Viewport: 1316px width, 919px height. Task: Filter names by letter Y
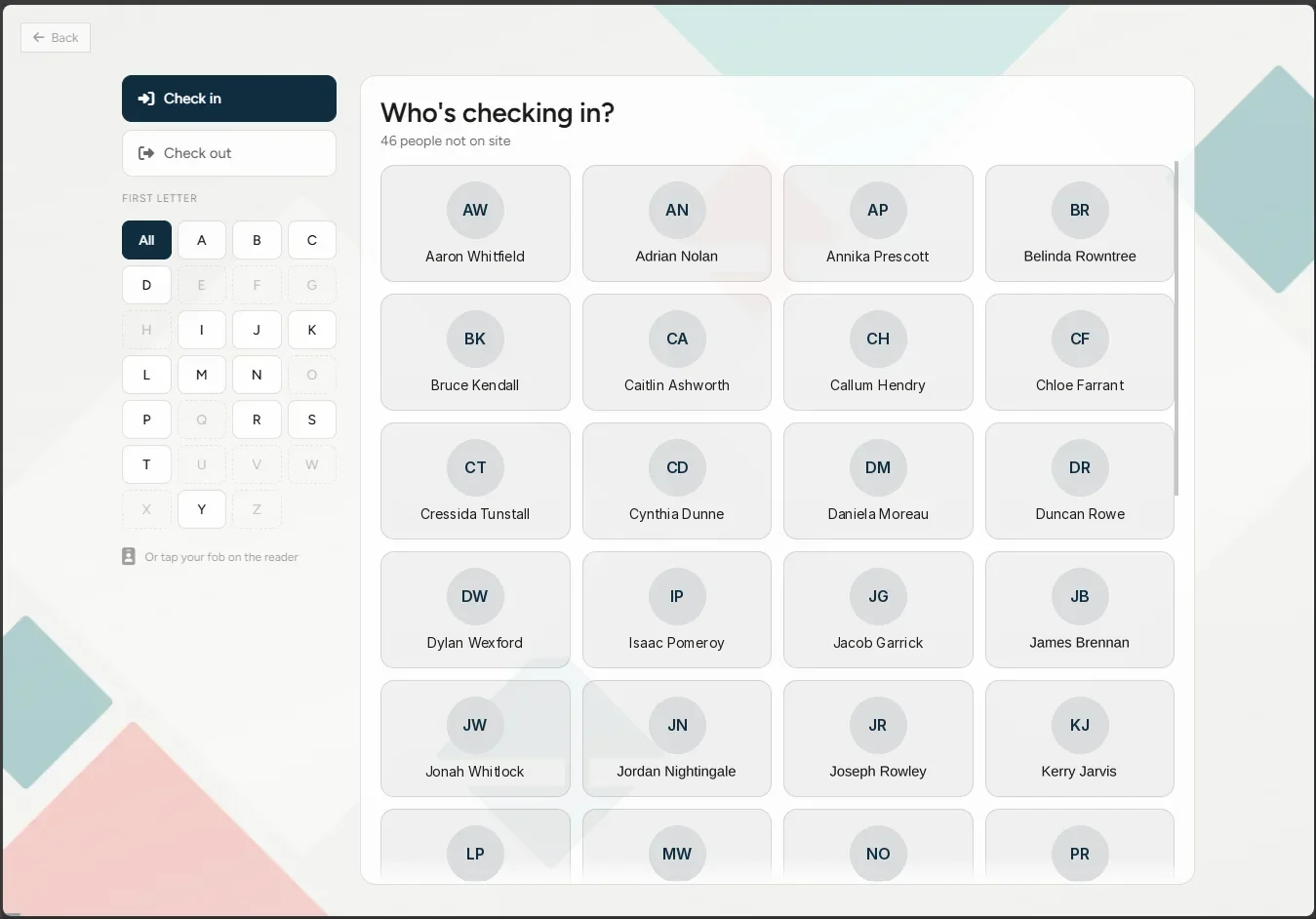202,509
